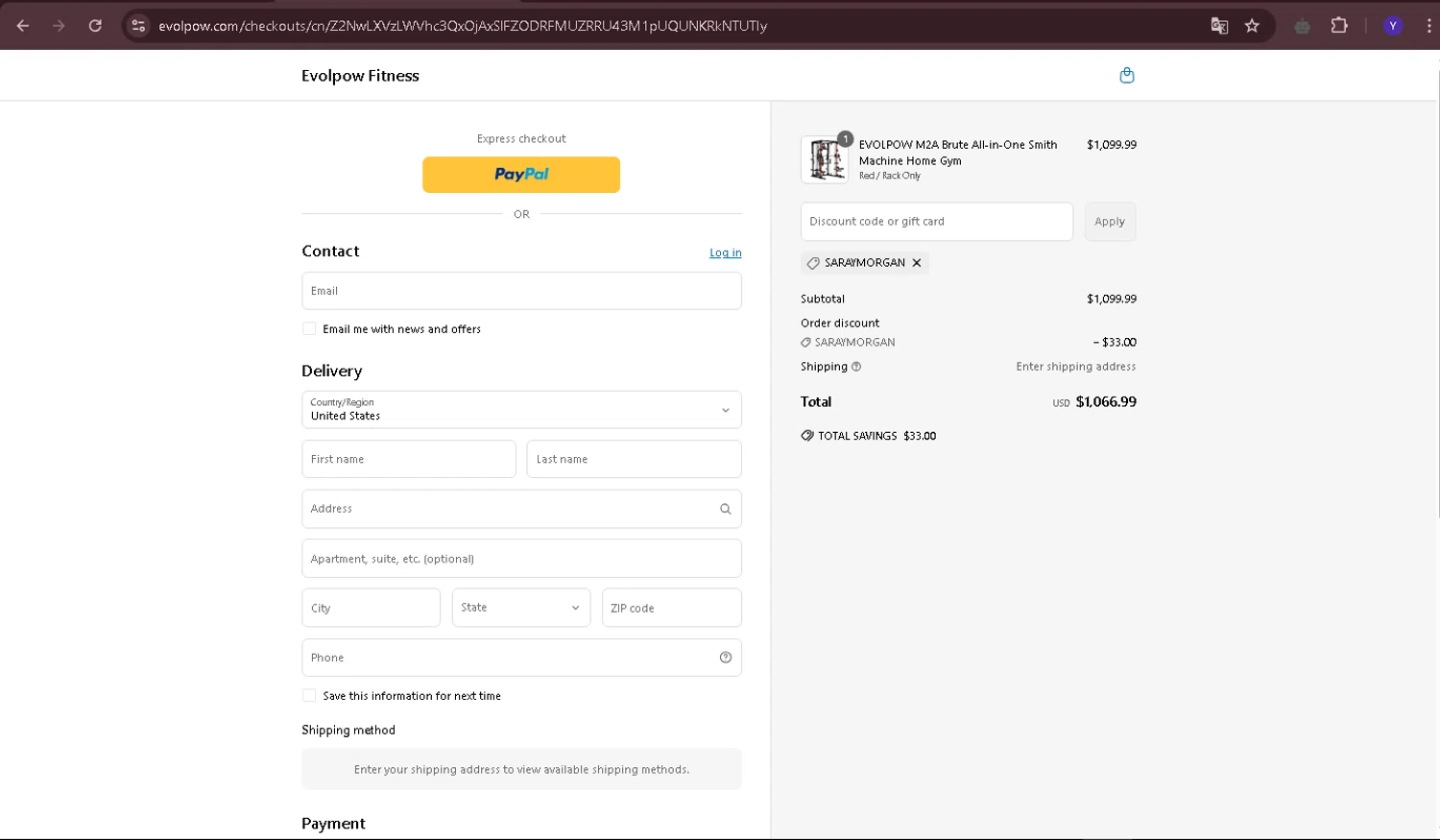This screenshot has height=840, width=1440.
Task: Open the State dropdown
Action: click(x=521, y=608)
